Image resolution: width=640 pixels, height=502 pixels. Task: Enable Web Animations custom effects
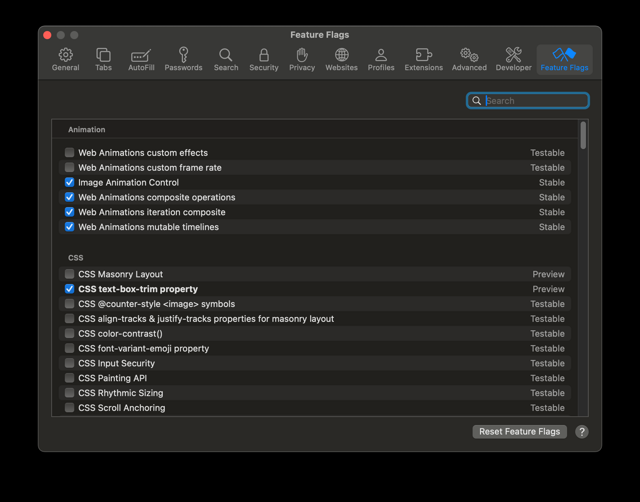69,153
